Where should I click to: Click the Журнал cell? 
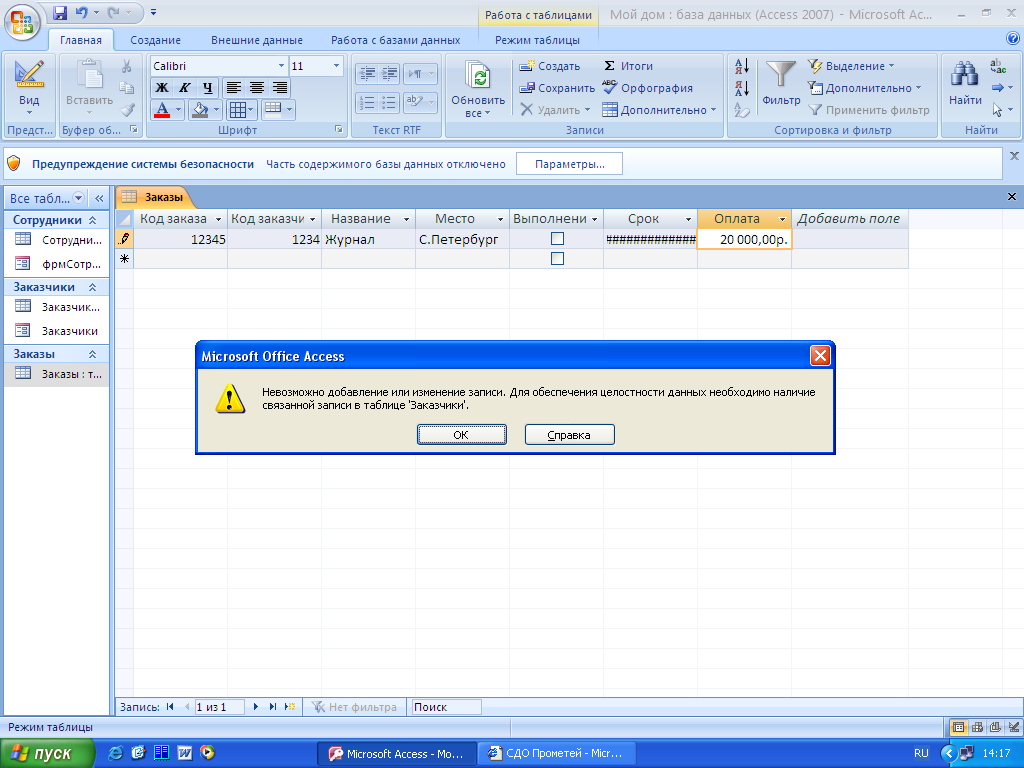[368, 239]
